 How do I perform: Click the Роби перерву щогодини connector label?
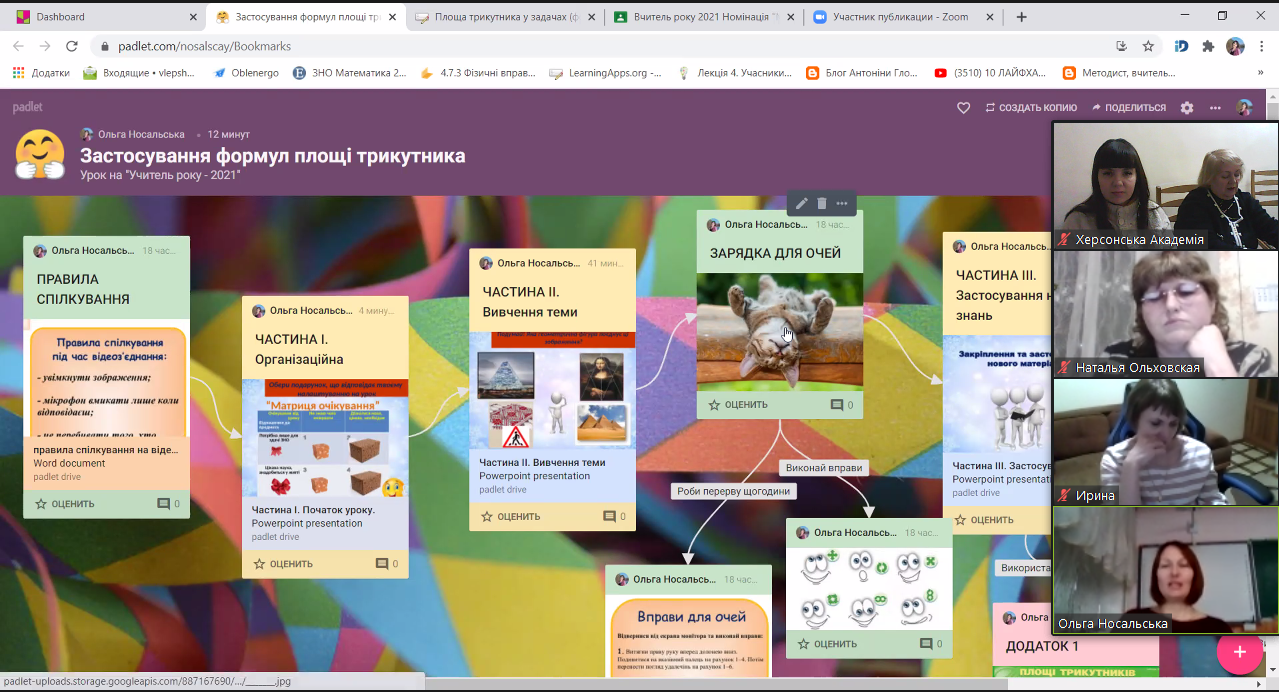click(734, 491)
